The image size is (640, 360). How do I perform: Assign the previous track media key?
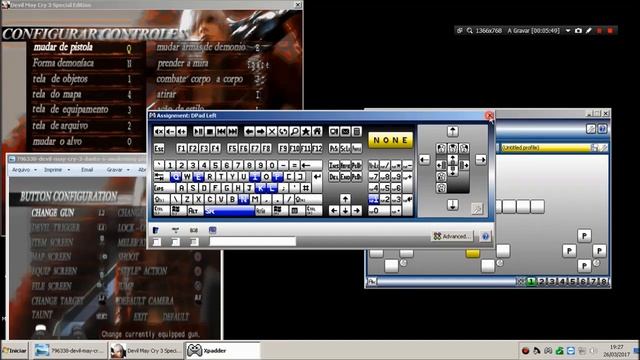(x=221, y=131)
